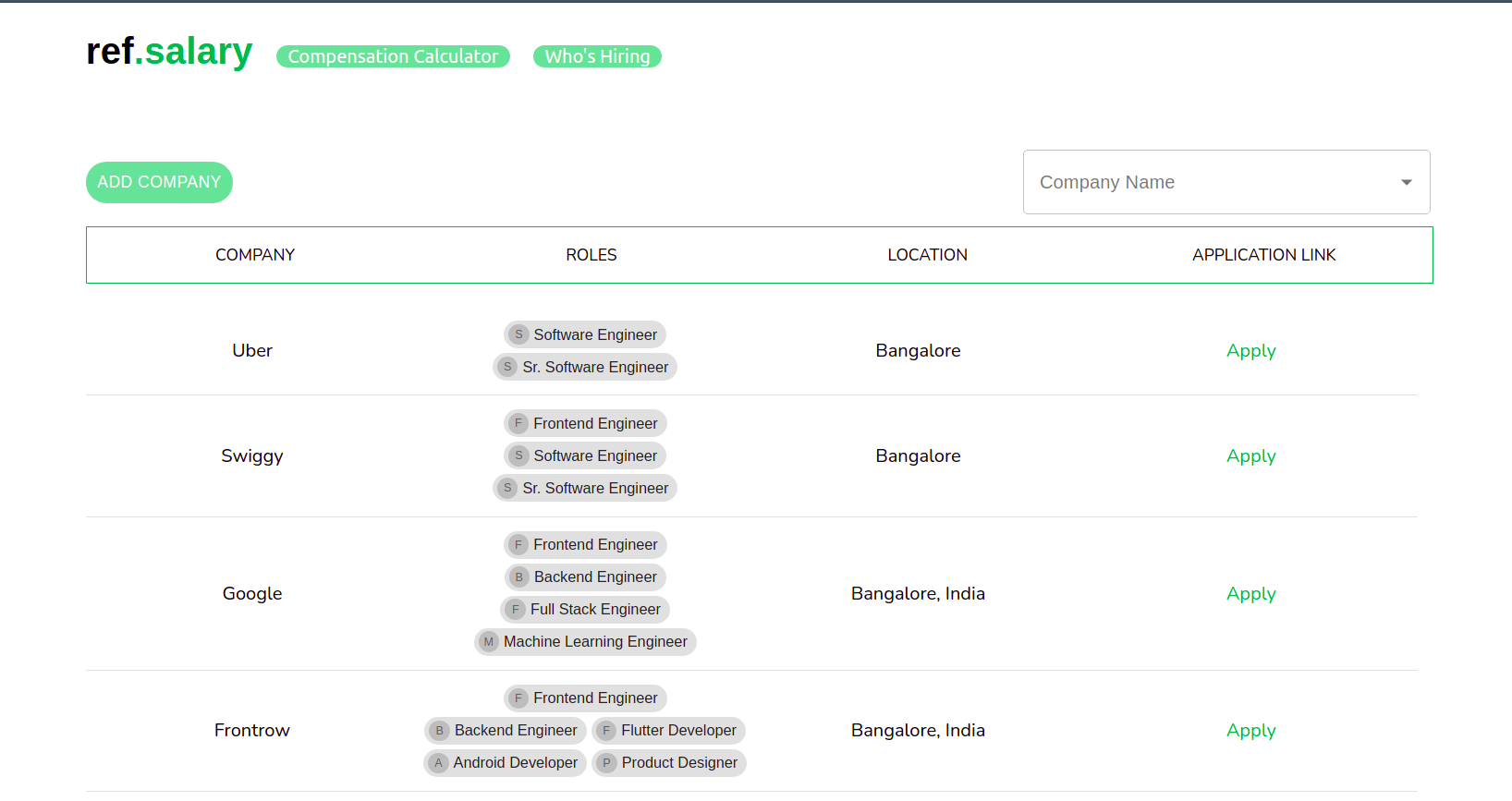The width and height of the screenshot is (1512, 801).
Task: Click the ADD COMPANY button
Action: 159,182
